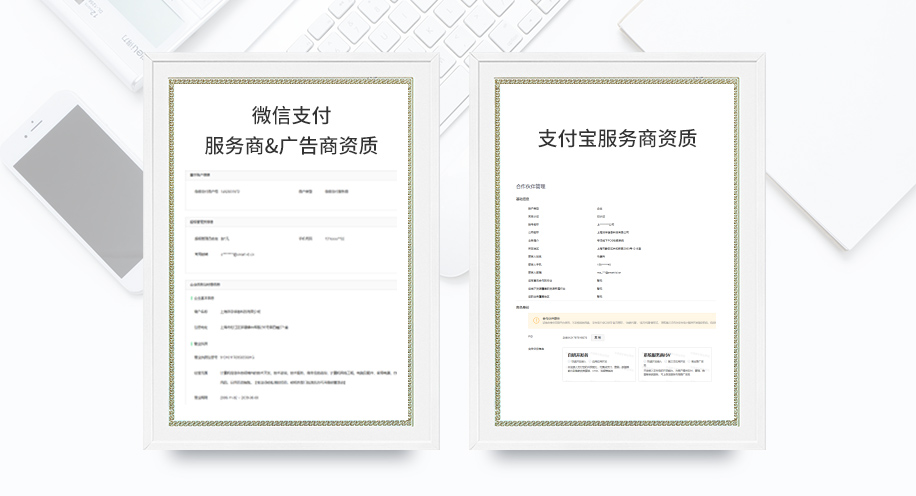Viewport: 916px width, 496px height.
Task: Click the 服务商&广告商资质 heading
Action: point(290,146)
